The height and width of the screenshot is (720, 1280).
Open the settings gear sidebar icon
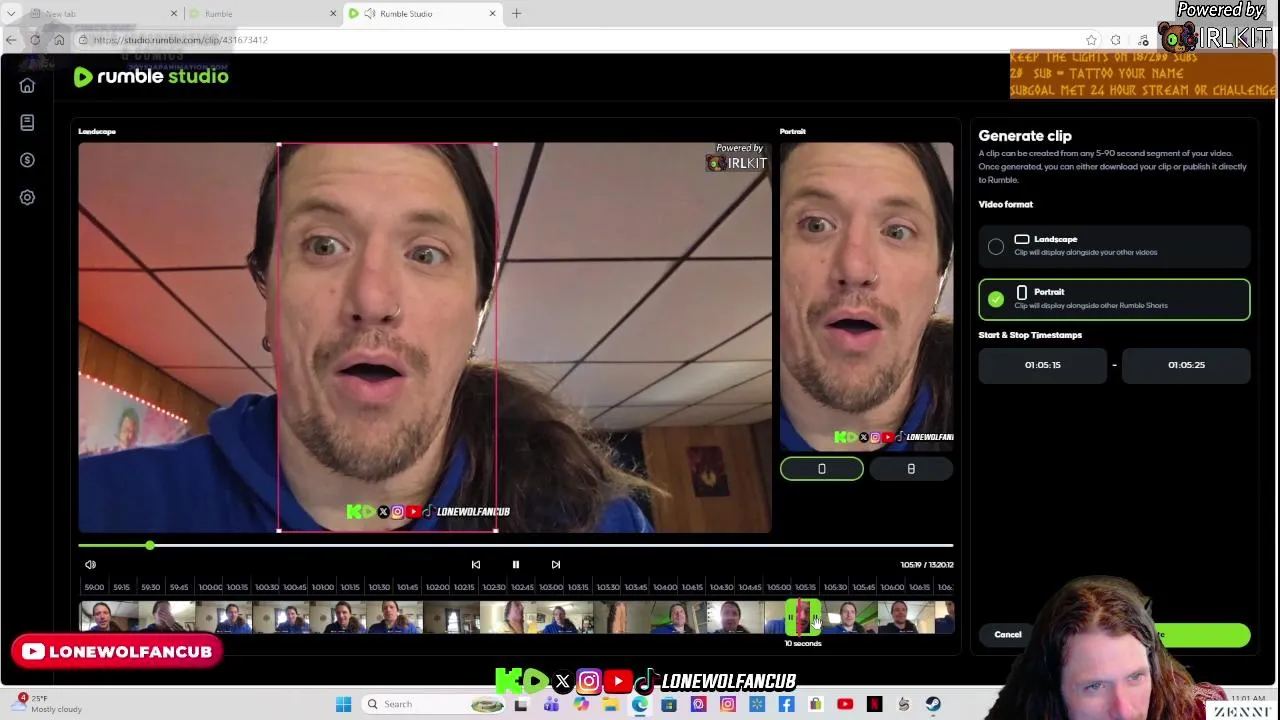pyautogui.click(x=27, y=197)
